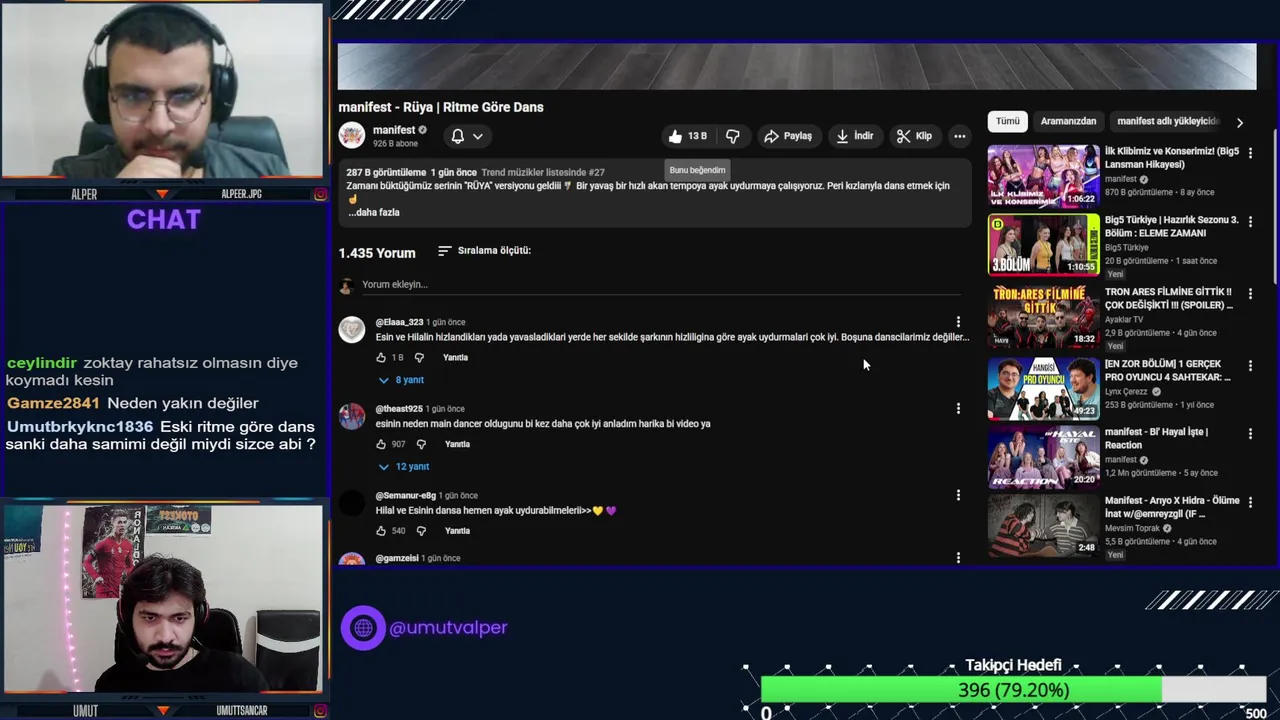Open options for Arıyo X Hidra video
This screenshot has width=1280, height=720.
coord(1250,502)
